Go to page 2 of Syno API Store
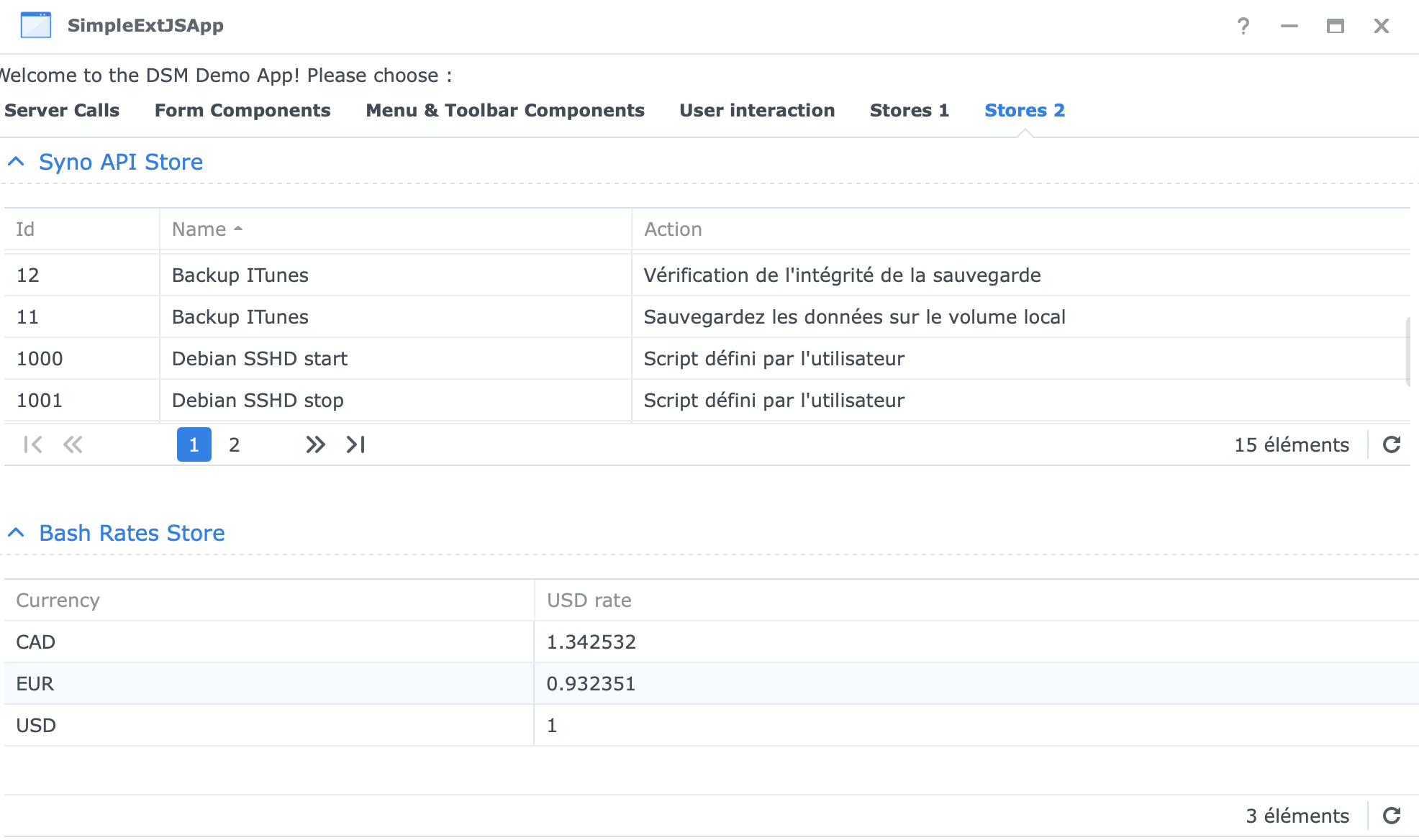The height and width of the screenshot is (840, 1419). pos(235,444)
